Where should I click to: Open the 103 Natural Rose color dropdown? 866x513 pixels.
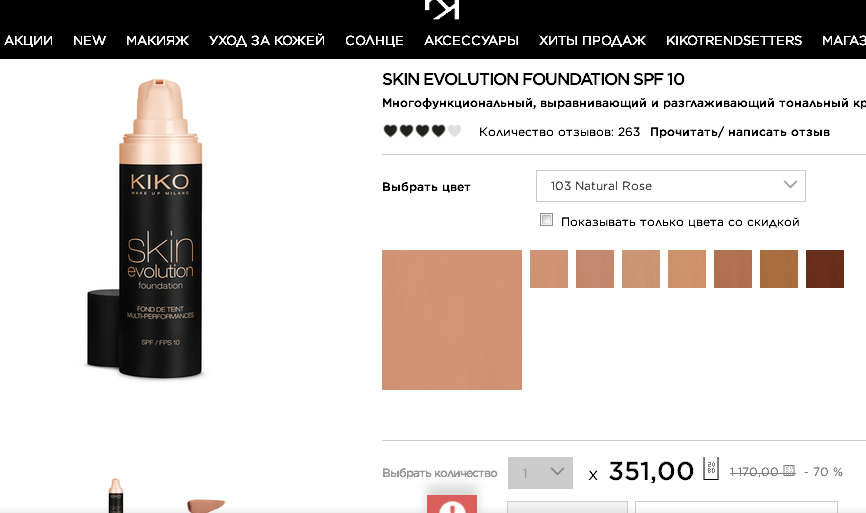click(670, 186)
